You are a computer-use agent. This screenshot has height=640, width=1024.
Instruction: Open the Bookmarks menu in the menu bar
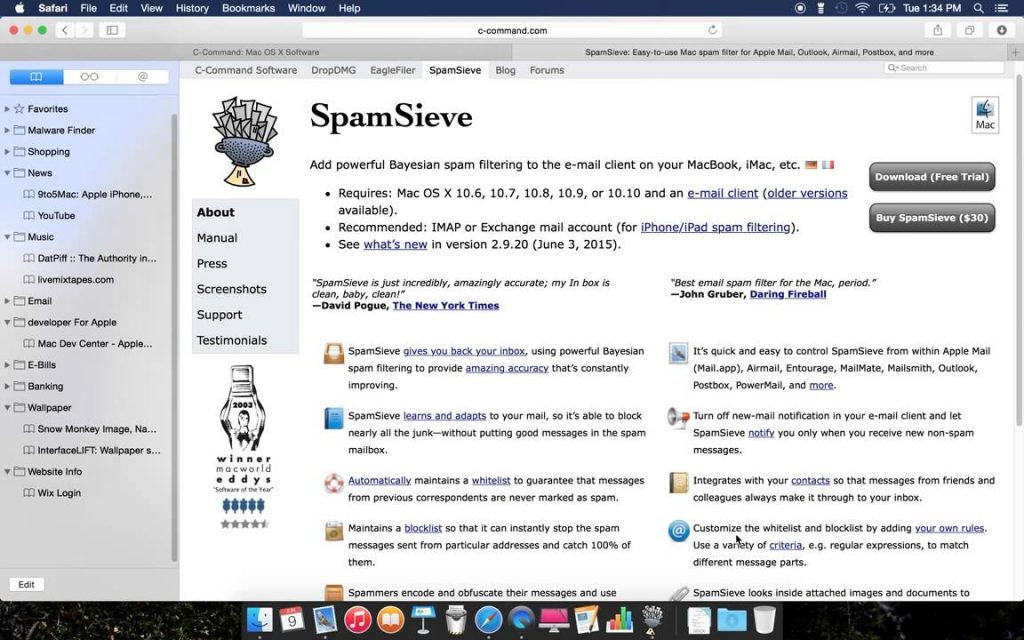tap(248, 8)
